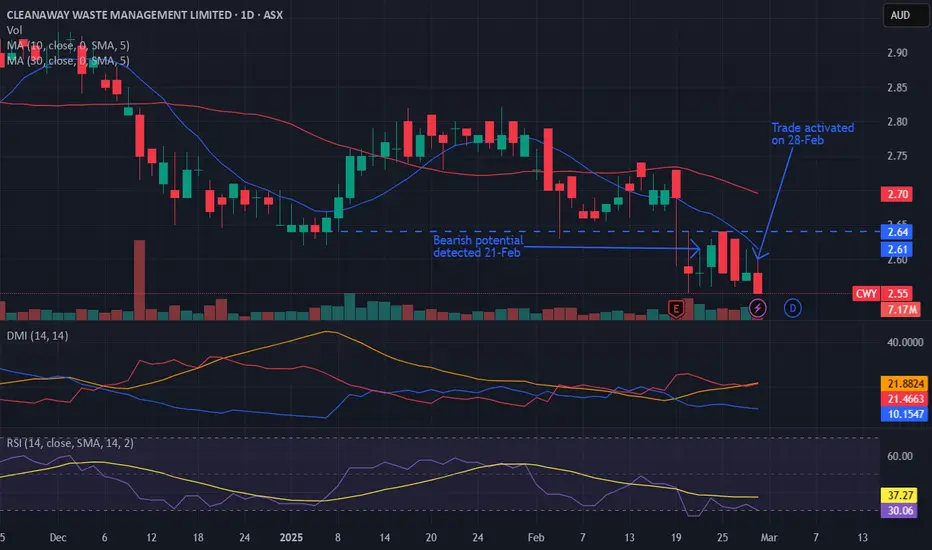Click the Mar label on time axis
The width and height of the screenshot is (932, 550).
point(769,538)
